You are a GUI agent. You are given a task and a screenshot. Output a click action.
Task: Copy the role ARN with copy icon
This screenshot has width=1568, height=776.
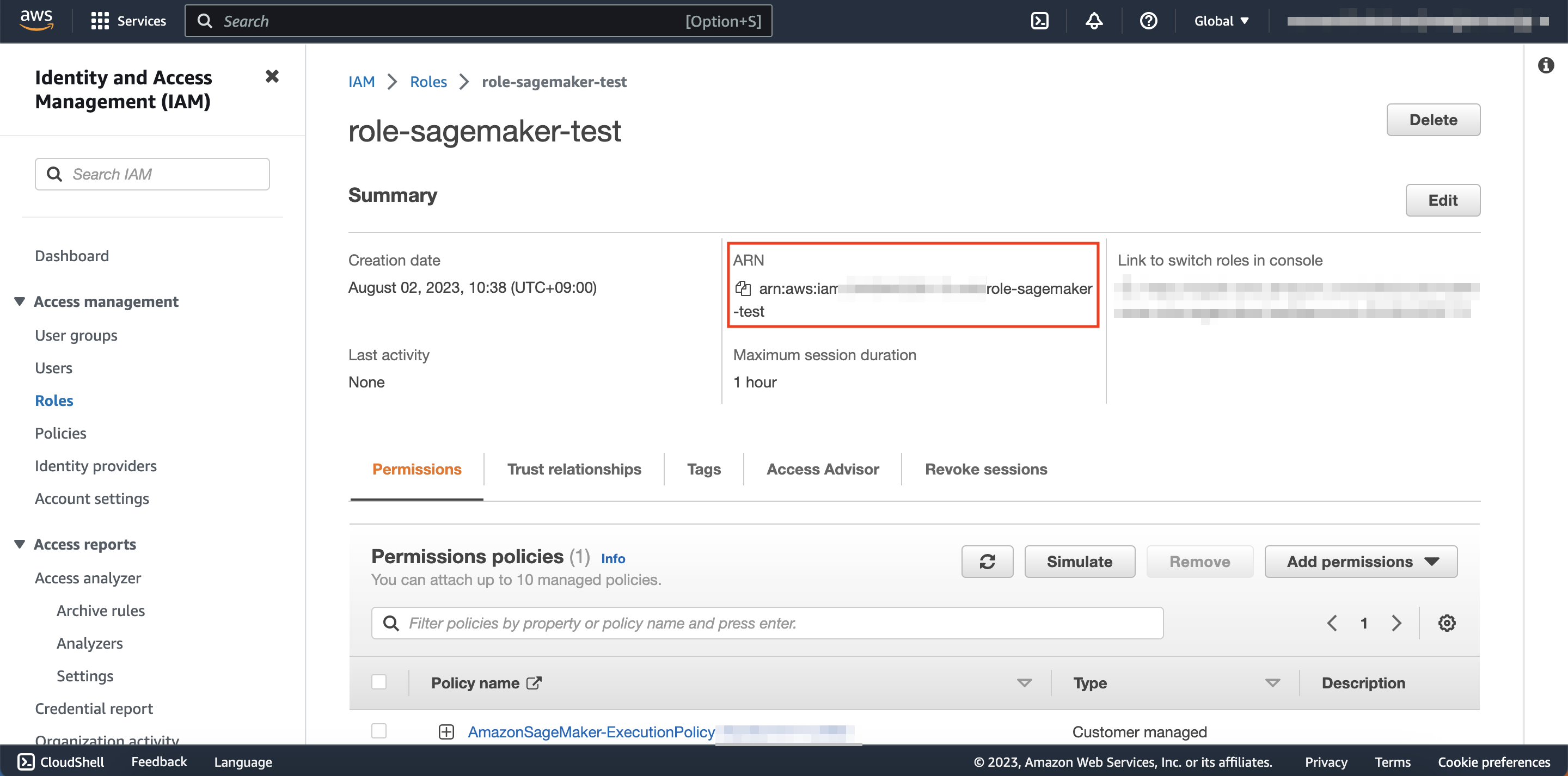click(x=743, y=288)
